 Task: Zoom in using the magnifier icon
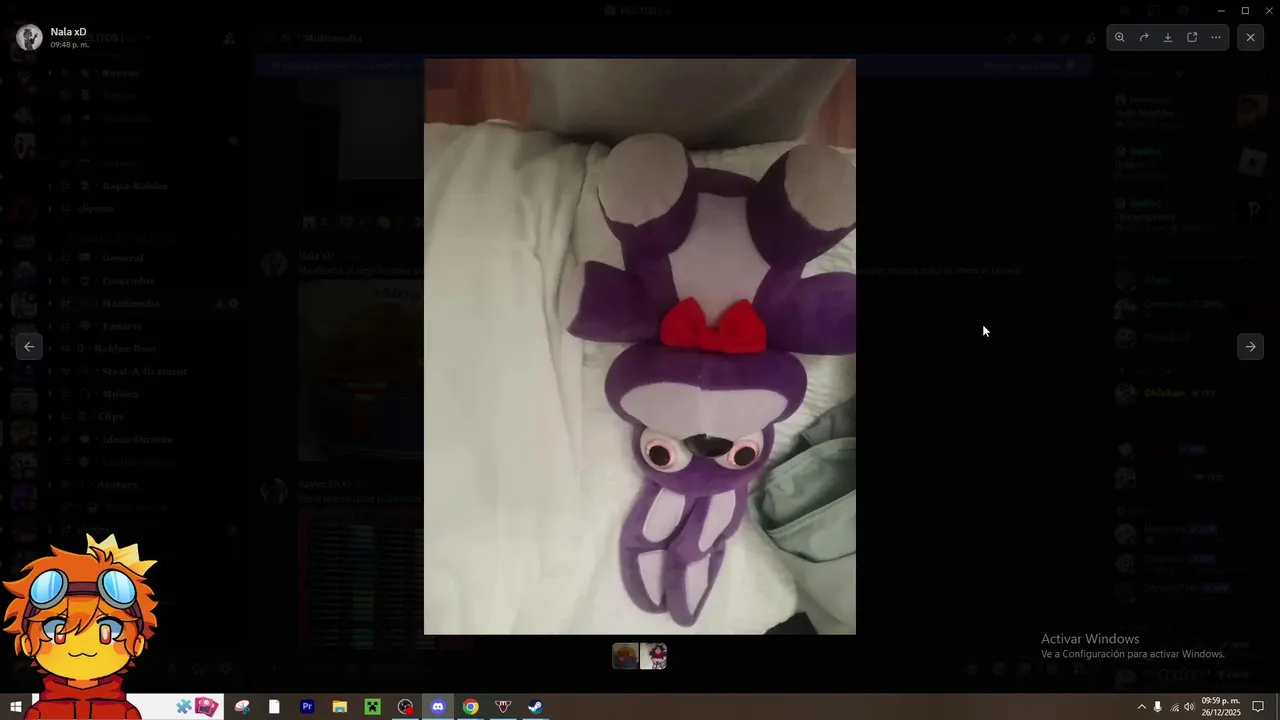coord(1120,38)
